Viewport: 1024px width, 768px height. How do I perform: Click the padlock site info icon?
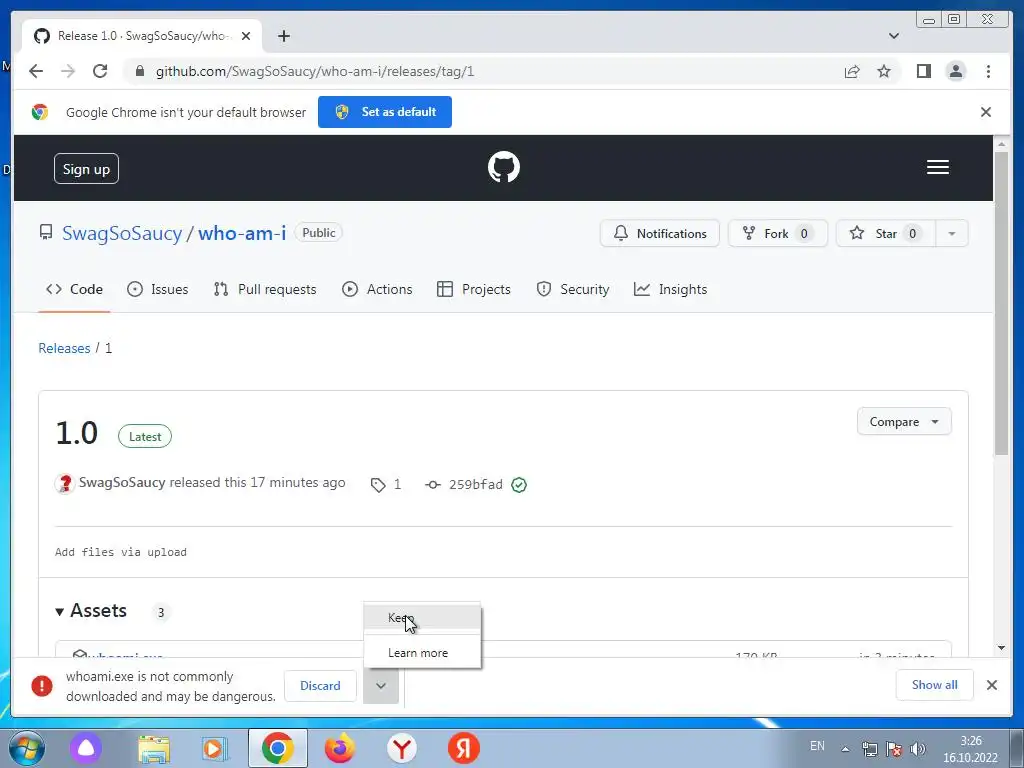tap(139, 71)
